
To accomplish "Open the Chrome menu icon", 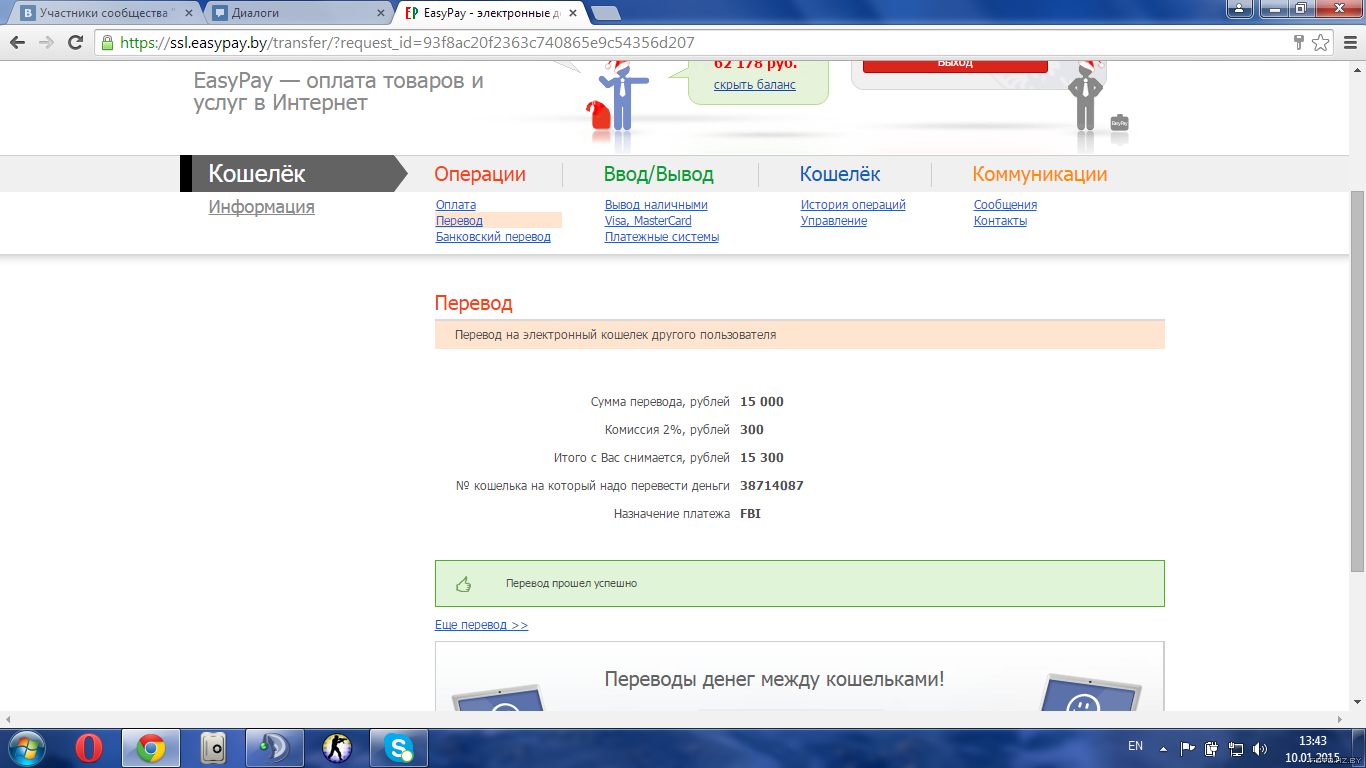I will pyautogui.click(x=1348, y=43).
